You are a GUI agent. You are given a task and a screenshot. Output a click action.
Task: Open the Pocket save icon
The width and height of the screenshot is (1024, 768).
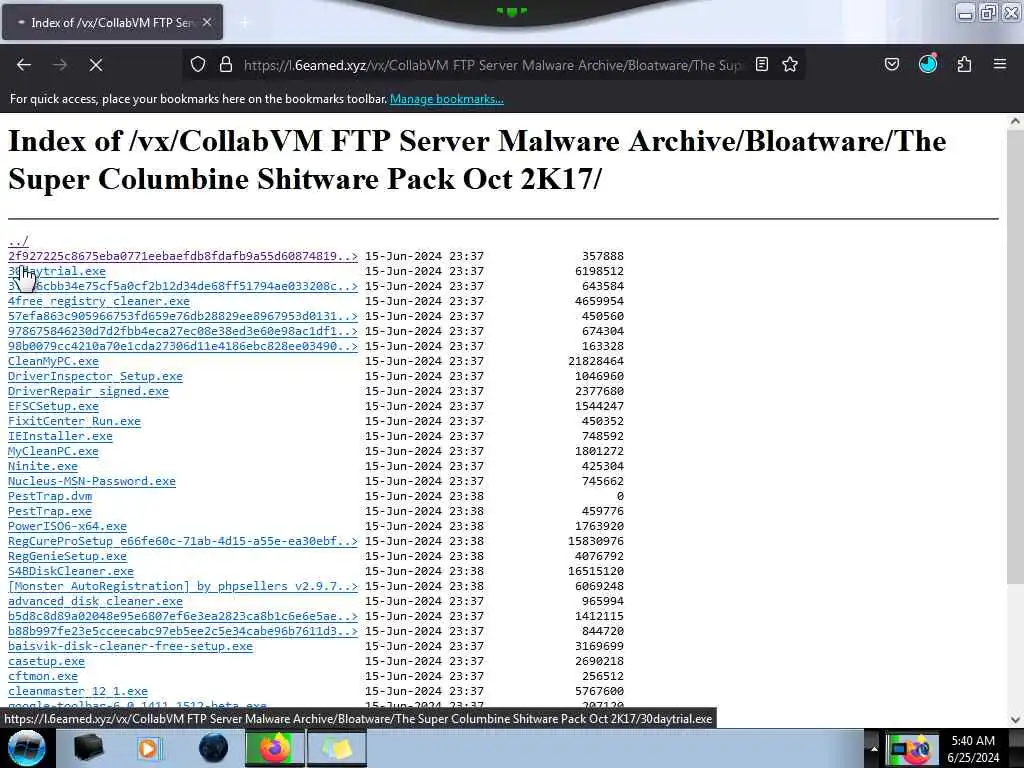point(892,65)
